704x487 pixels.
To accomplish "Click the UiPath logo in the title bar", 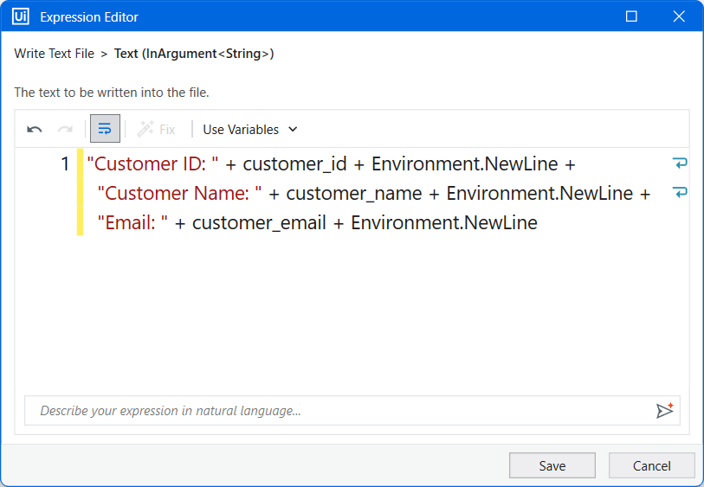I will click(21, 17).
